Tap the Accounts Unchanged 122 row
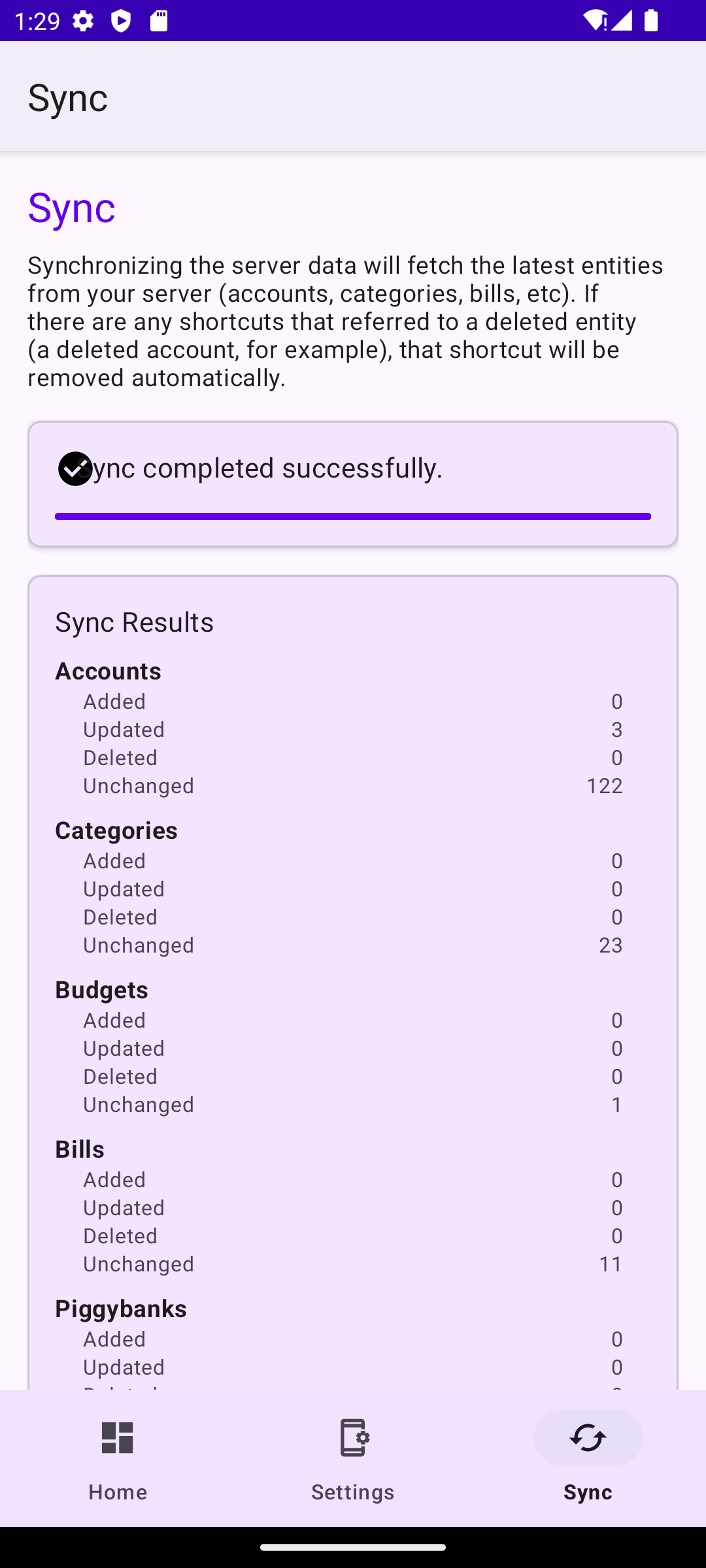The image size is (706, 1568). [353, 785]
